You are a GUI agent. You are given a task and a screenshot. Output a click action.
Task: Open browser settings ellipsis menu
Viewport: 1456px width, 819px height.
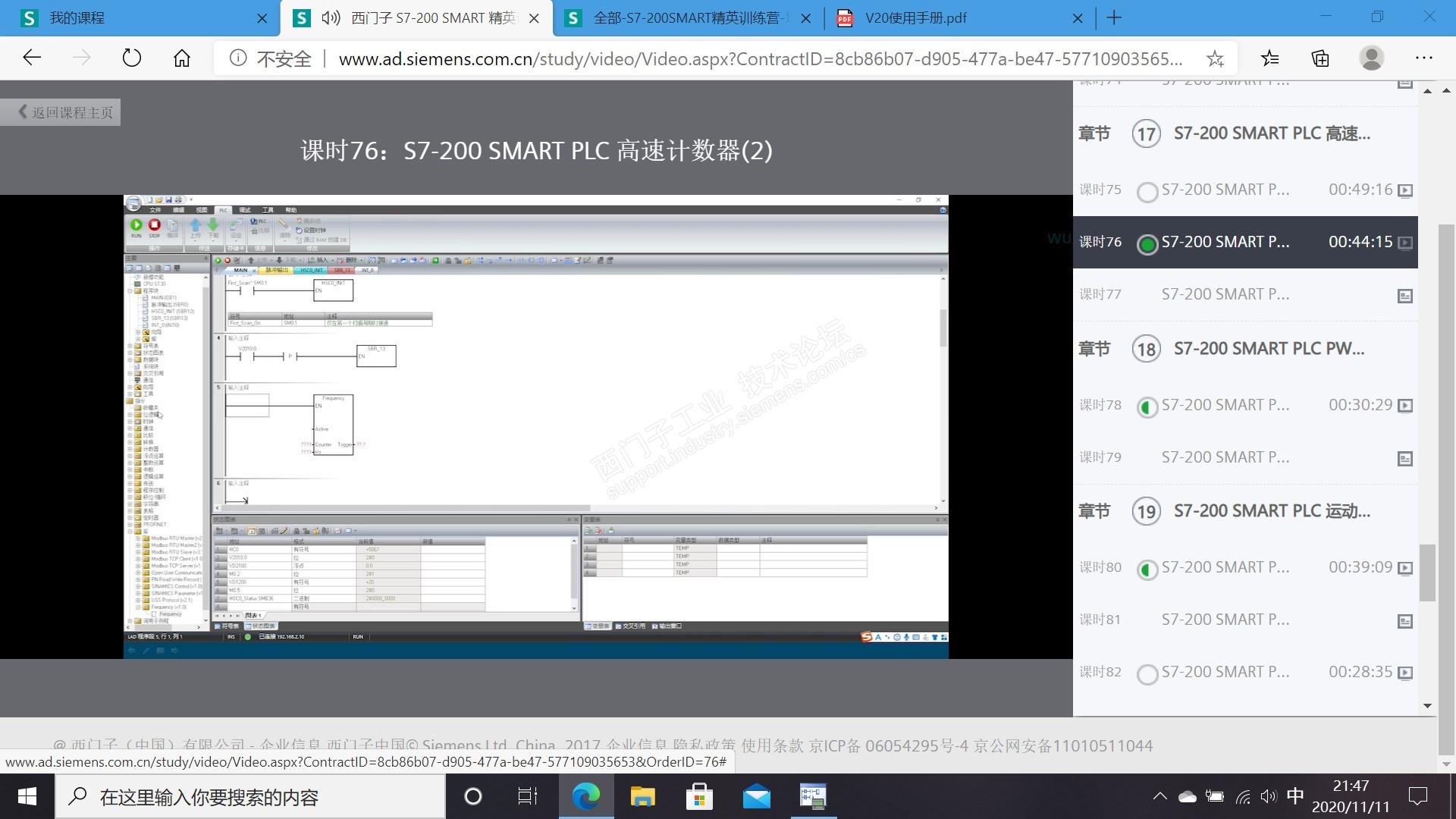point(1423,58)
